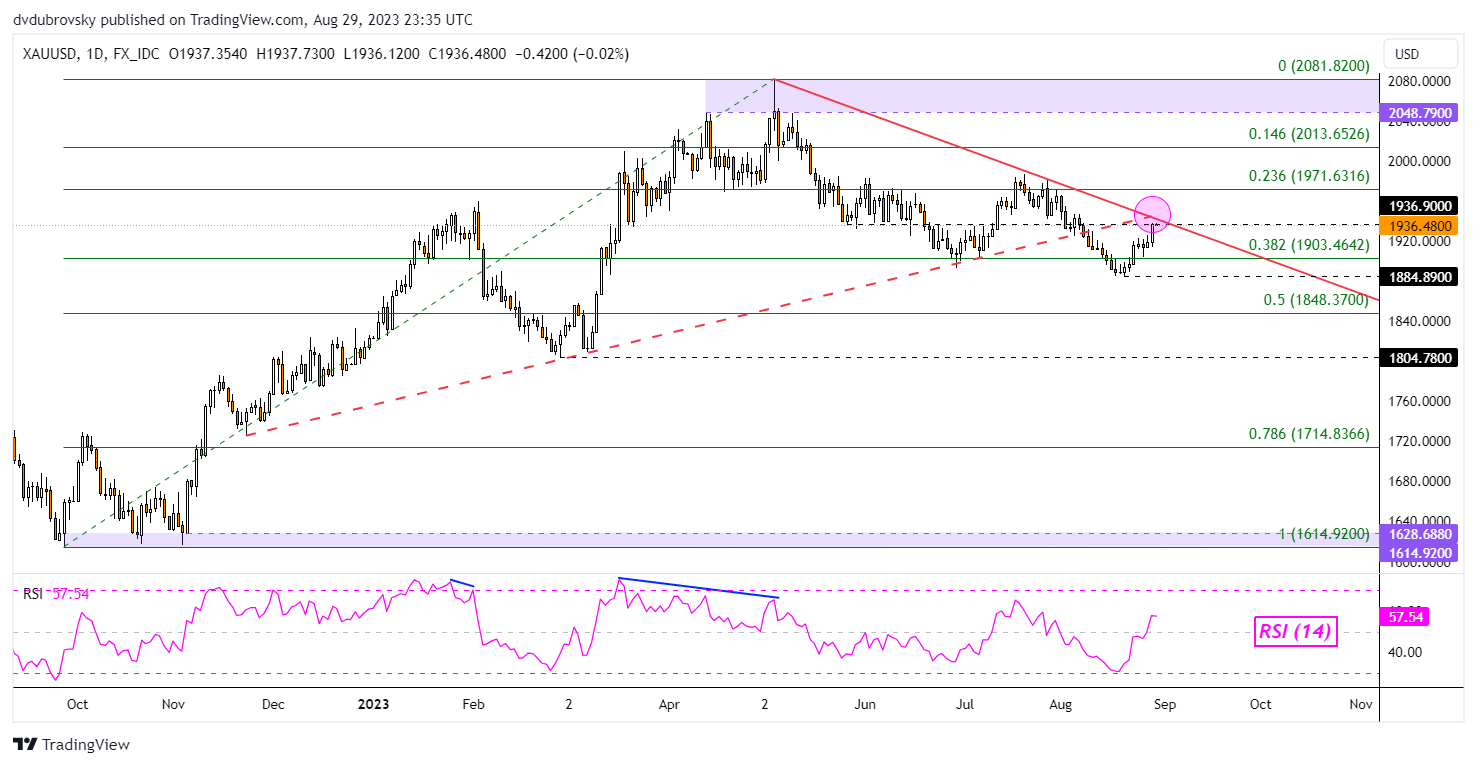Click the 2000.0000 price axis tick
Screen dimensions: 1477x766
pyautogui.click(x=1421, y=161)
